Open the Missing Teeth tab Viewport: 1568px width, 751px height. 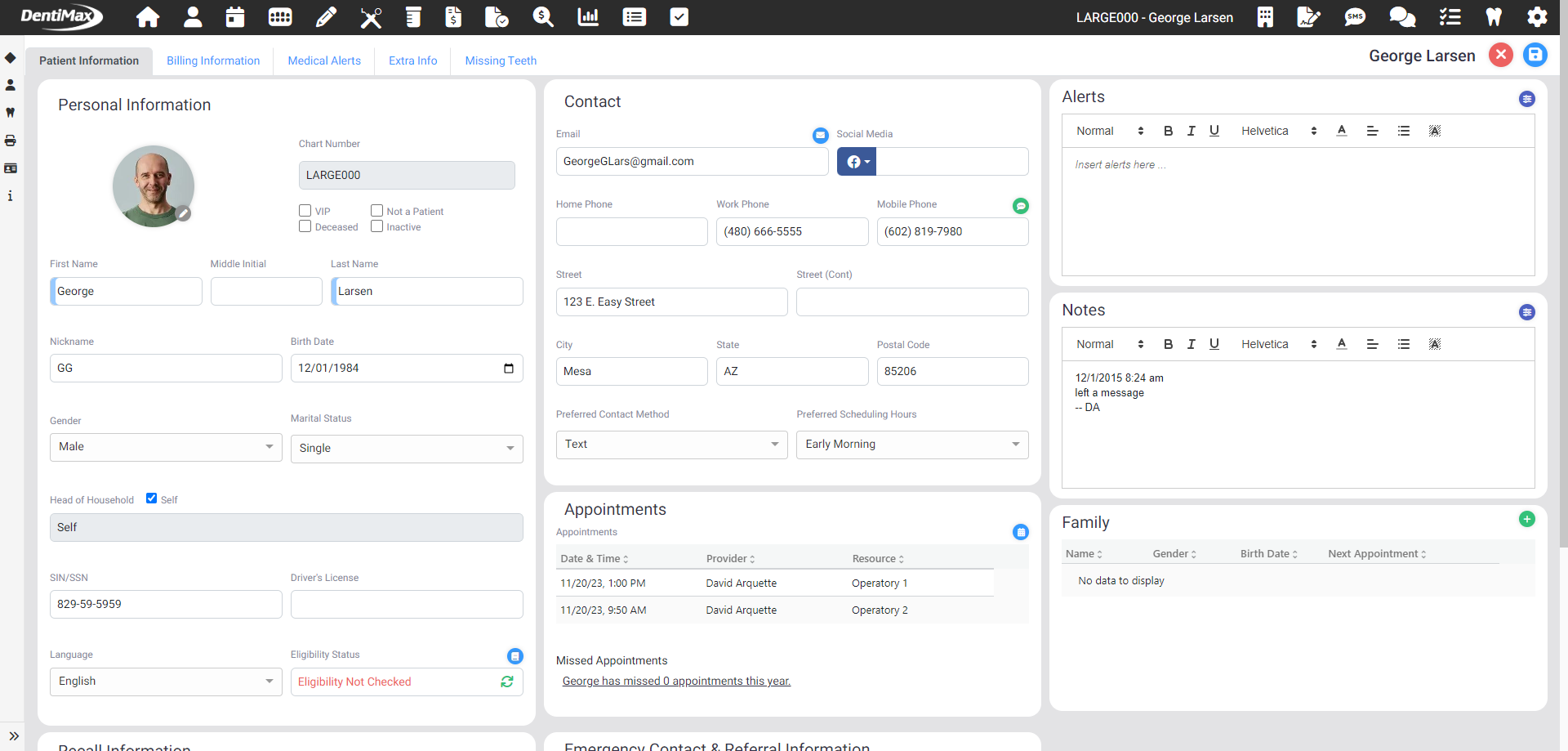tap(500, 60)
